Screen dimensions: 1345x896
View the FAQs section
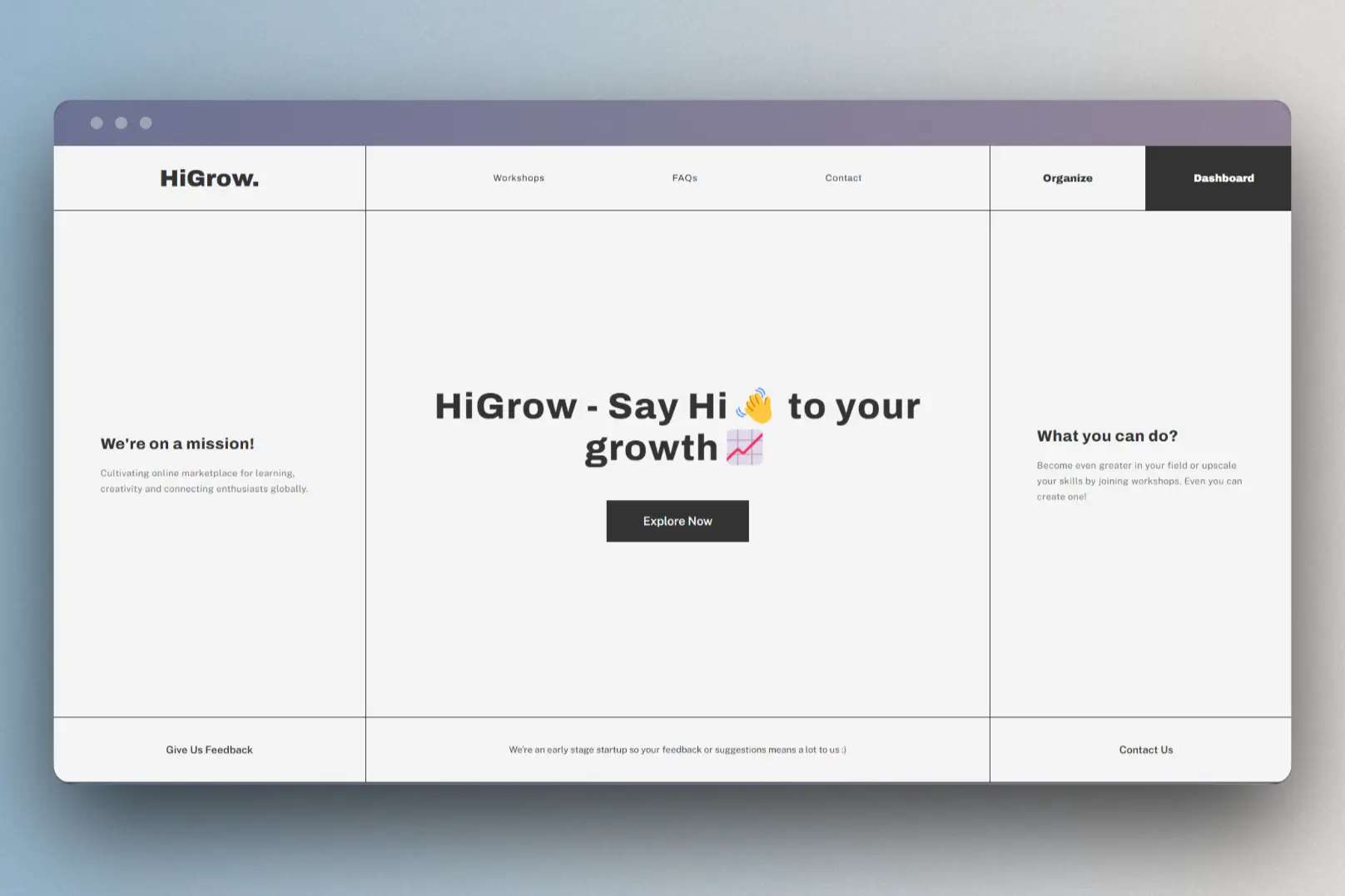click(x=684, y=177)
